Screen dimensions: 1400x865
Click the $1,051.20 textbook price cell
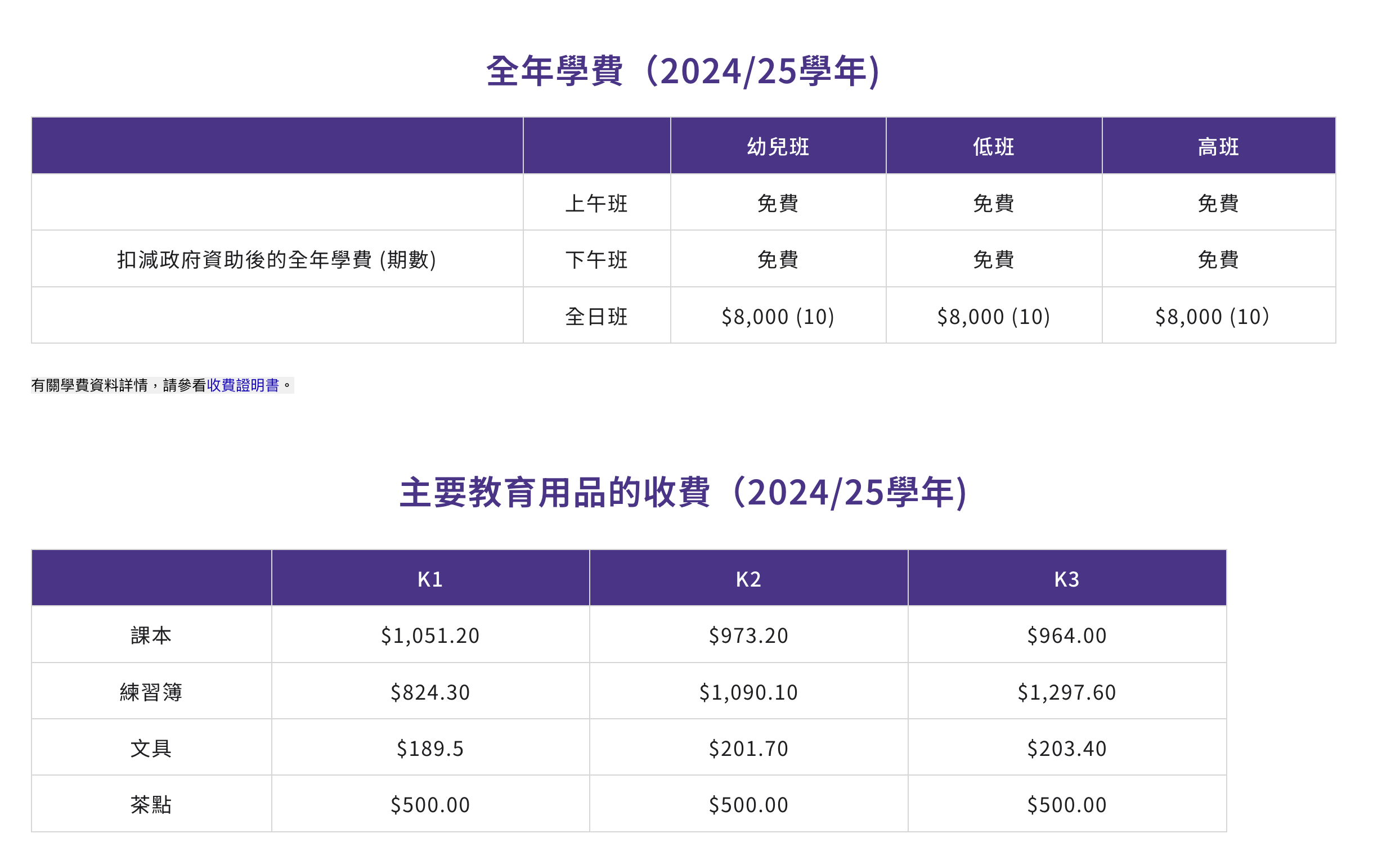tap(430, 636)
